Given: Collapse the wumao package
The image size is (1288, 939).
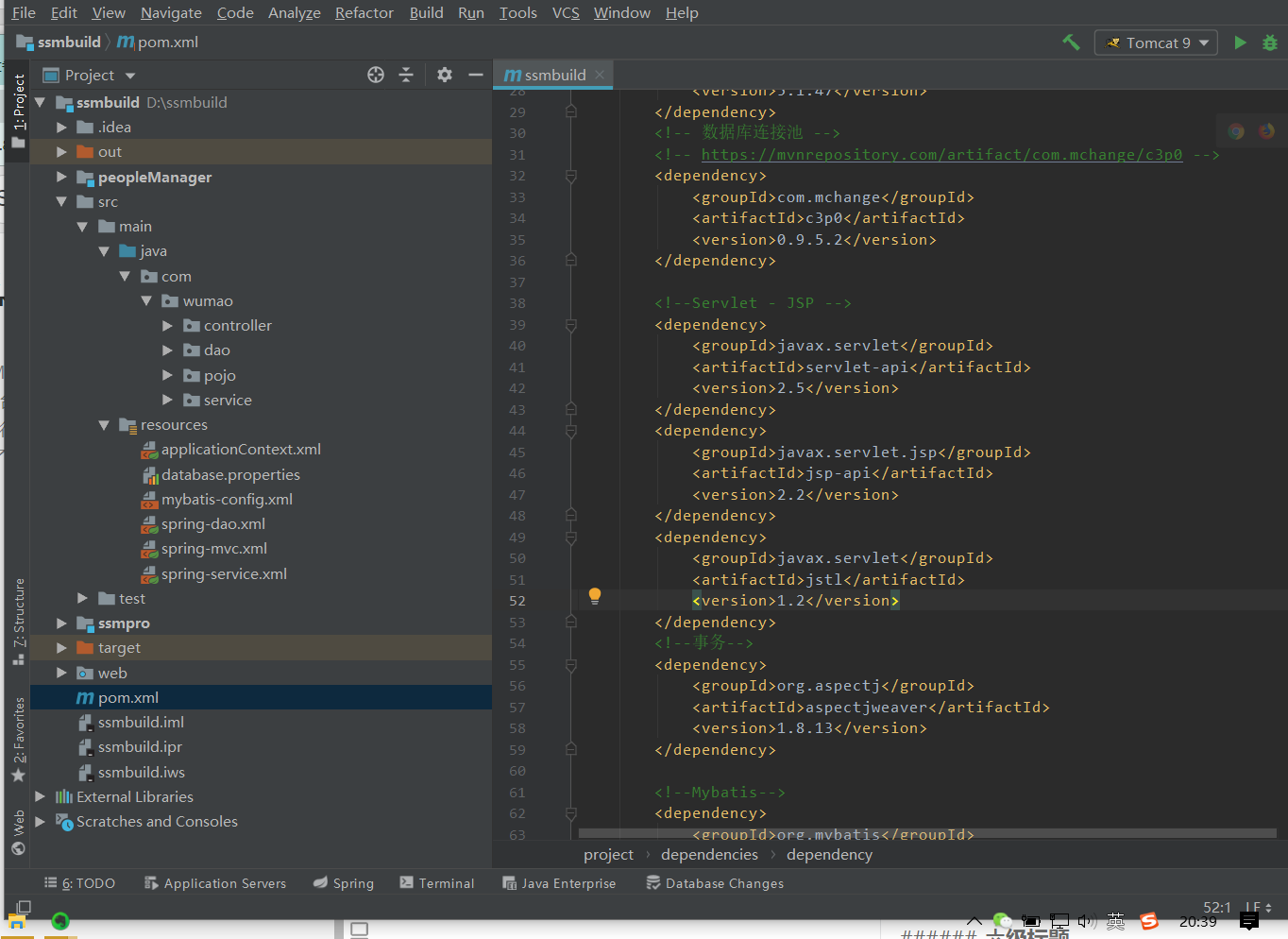Looking at the screenshot, I should 146,300.
